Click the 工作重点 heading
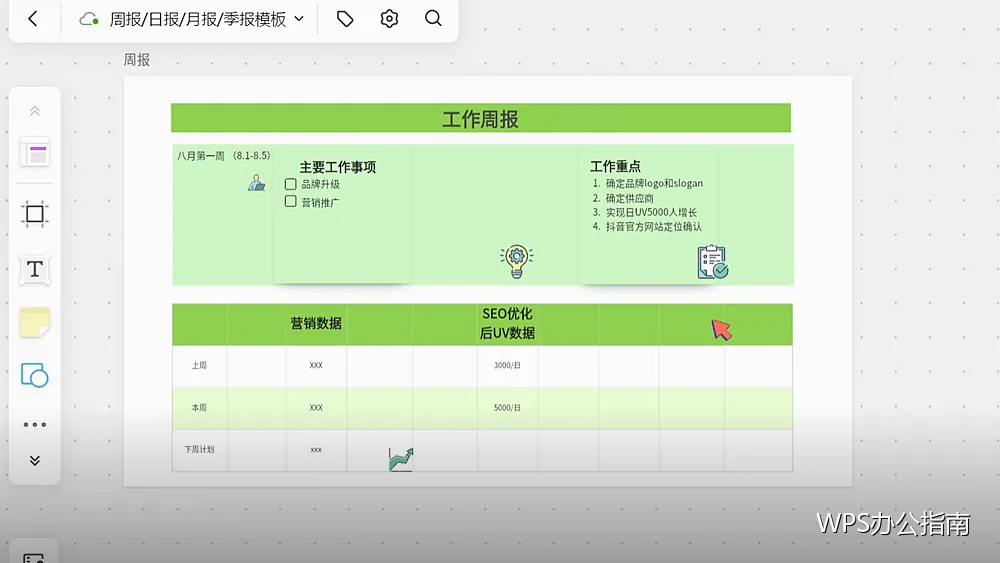This screenshot has width=1000, height=563. (x=615, y=166)
